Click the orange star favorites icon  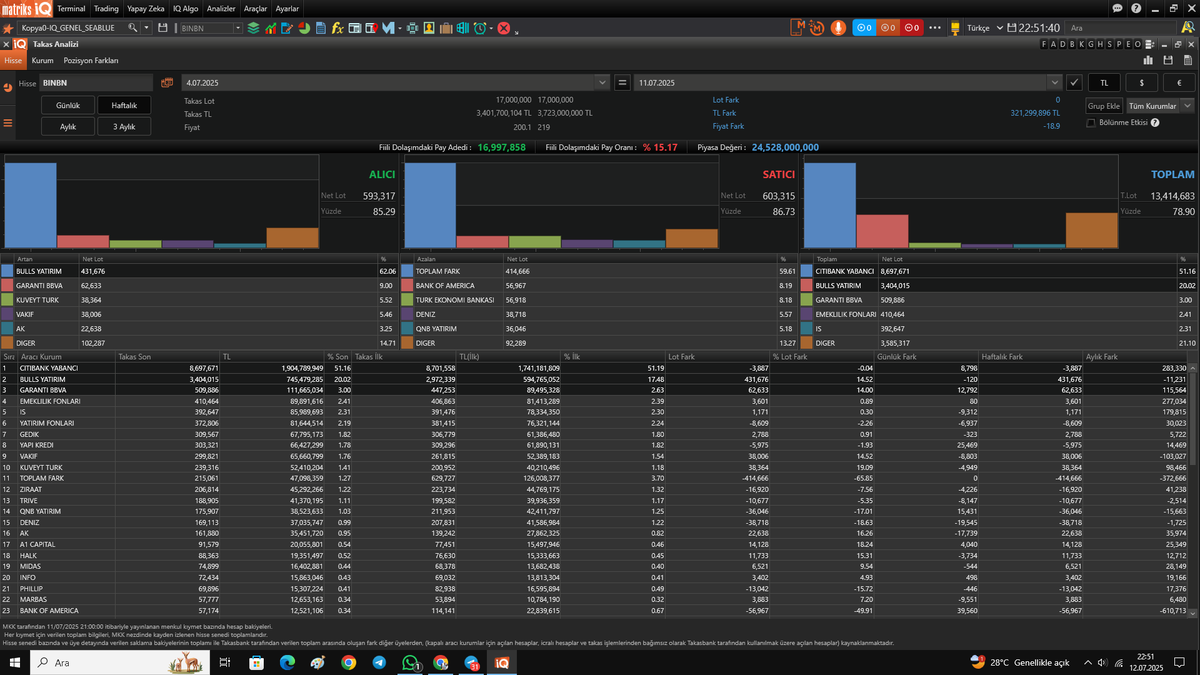[8, 29]
